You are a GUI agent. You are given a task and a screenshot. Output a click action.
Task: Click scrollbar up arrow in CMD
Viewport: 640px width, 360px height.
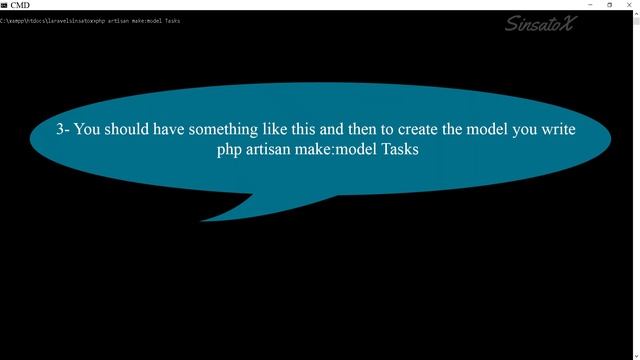tap(636, 14)
